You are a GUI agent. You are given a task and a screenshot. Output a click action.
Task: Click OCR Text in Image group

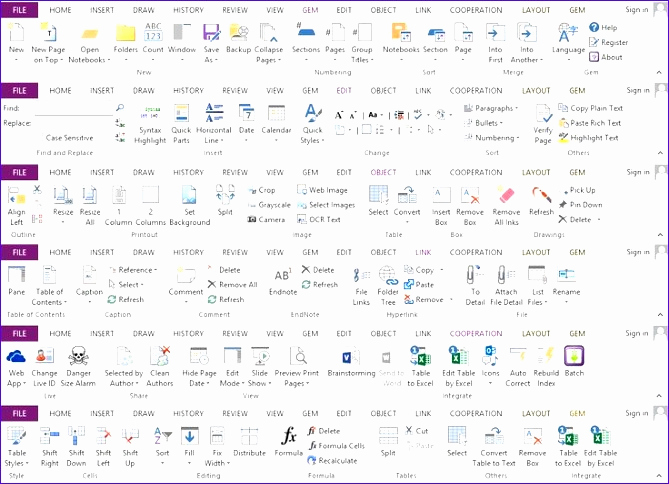pos(319,219)
